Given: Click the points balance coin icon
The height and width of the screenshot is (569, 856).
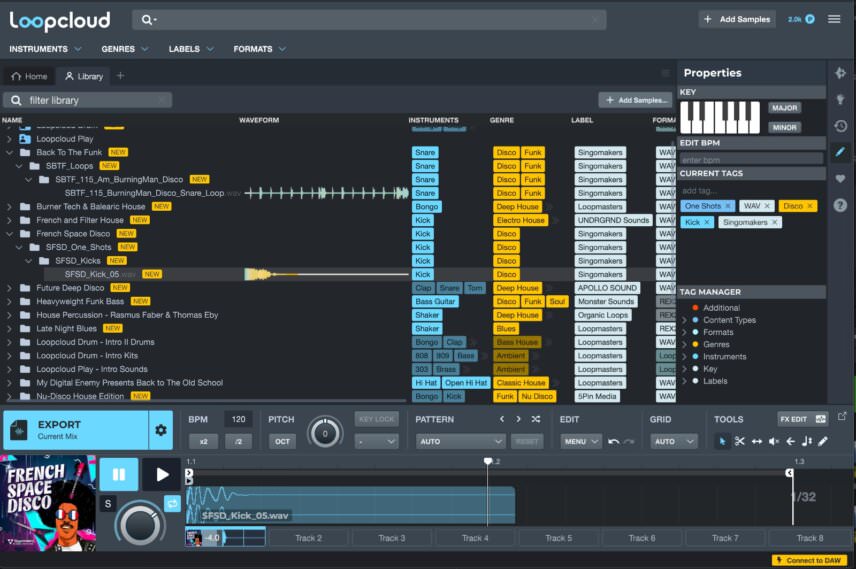Looking at the screenshot, I should tap(810, 19).
